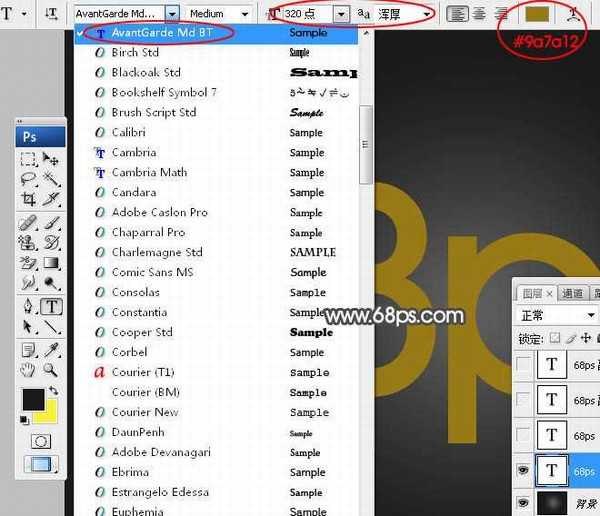Hide the background layer (背景) eye icon
Viewport: 600px width, 516px height.
pos(524,504)
